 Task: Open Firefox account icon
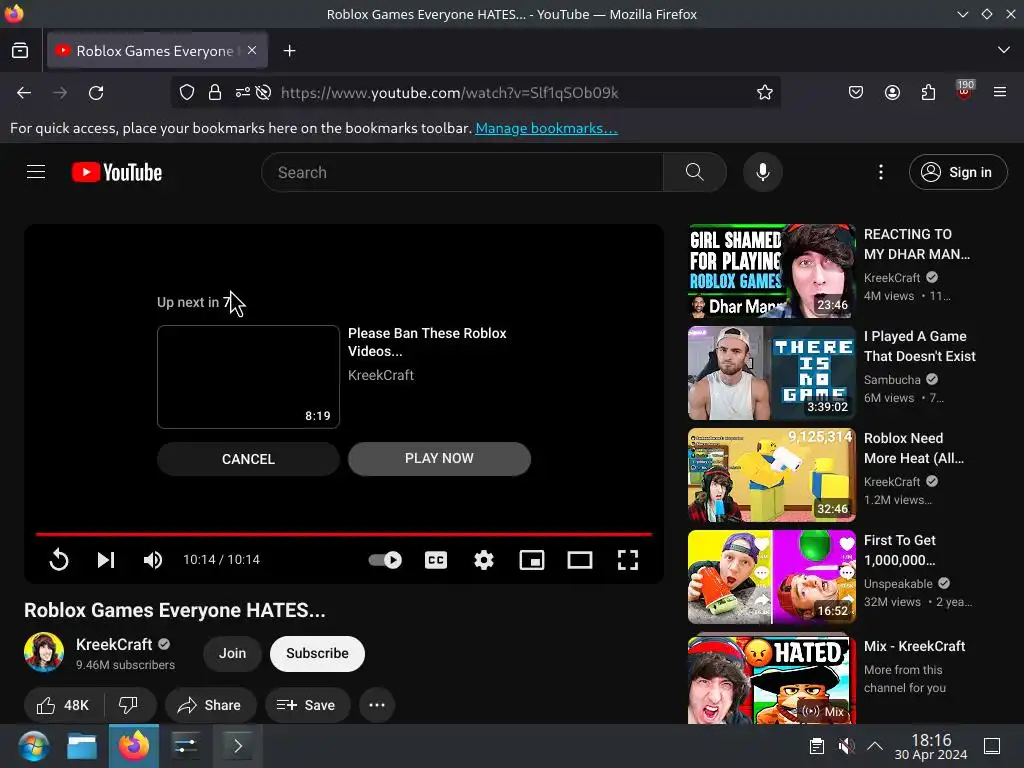point(892,93)
